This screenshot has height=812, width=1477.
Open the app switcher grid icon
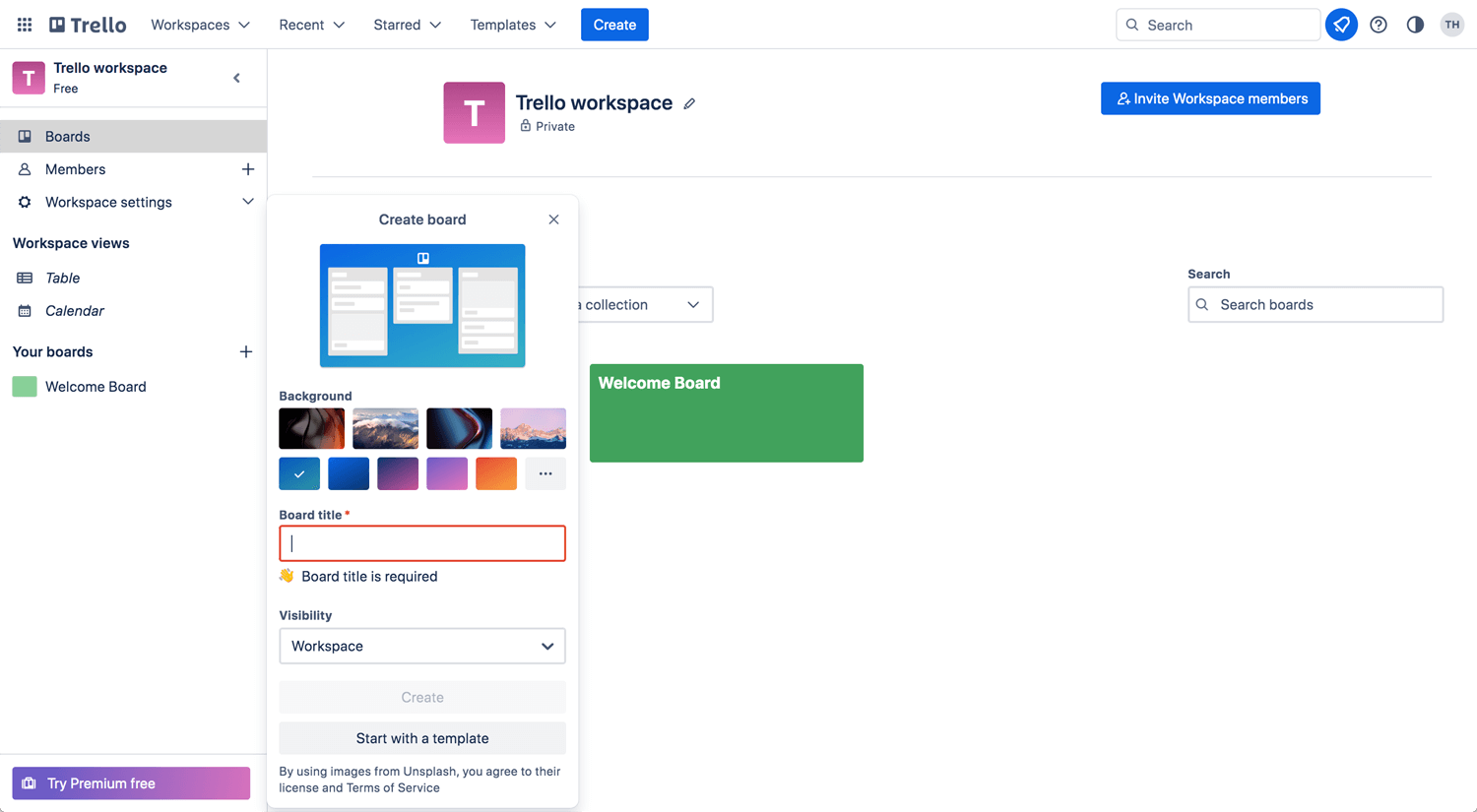pyautogui.click(x=25, y=25)
